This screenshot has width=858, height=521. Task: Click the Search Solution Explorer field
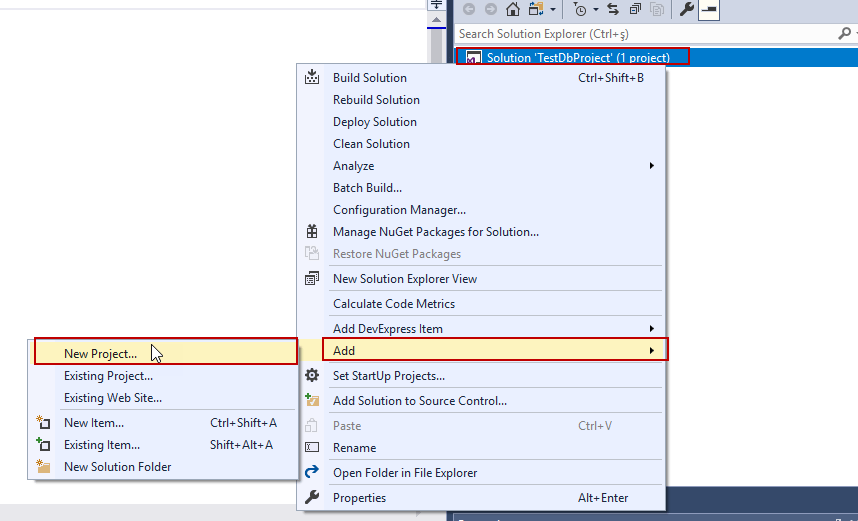click(x=646, y=34)
